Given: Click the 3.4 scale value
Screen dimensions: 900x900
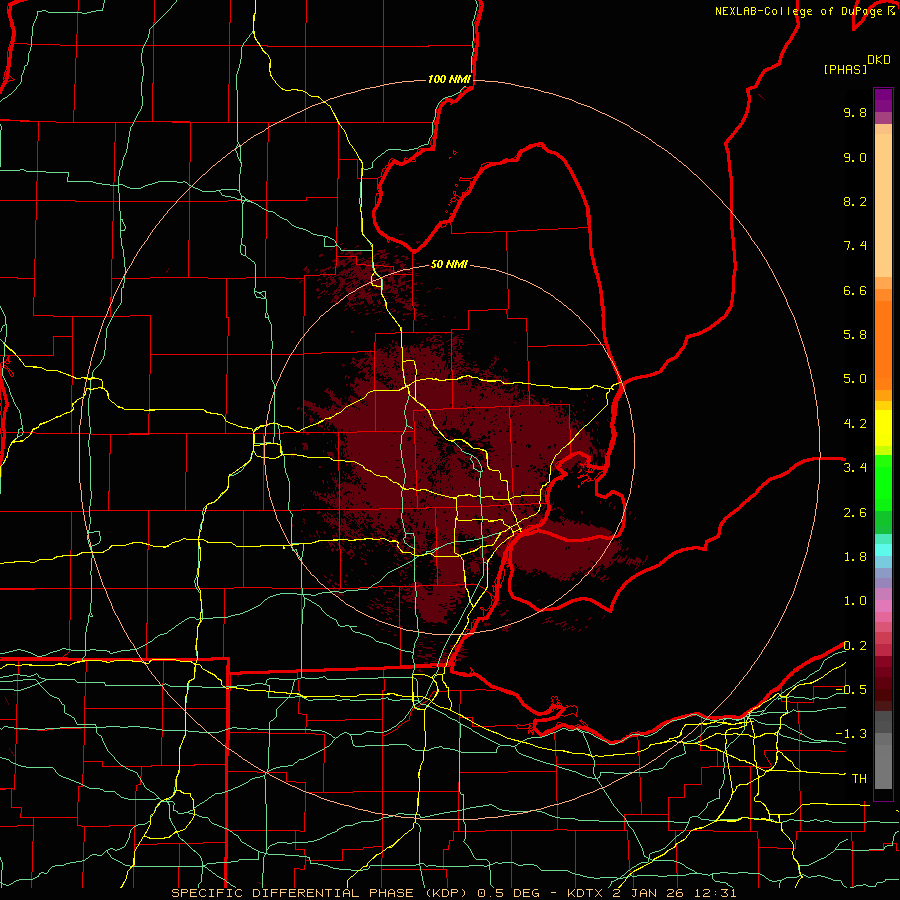Looking at the screenshot, I should (855, 468).
